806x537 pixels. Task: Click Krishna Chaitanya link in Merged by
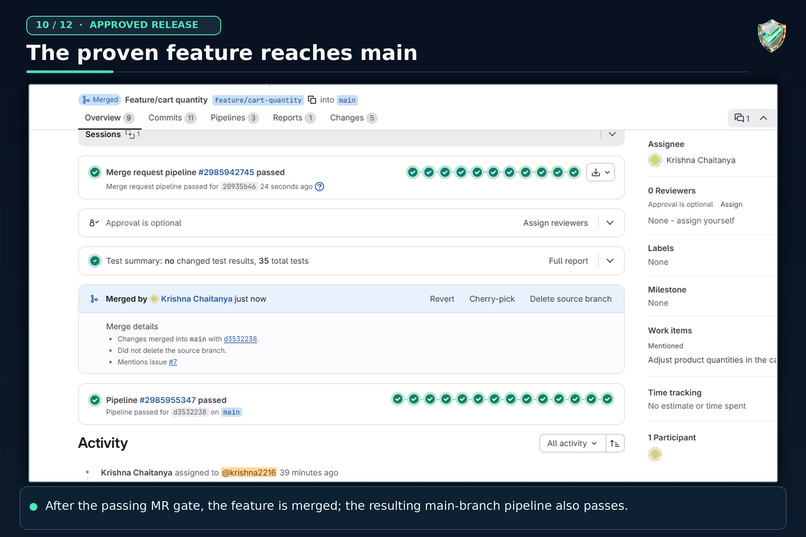pos(196,299)
